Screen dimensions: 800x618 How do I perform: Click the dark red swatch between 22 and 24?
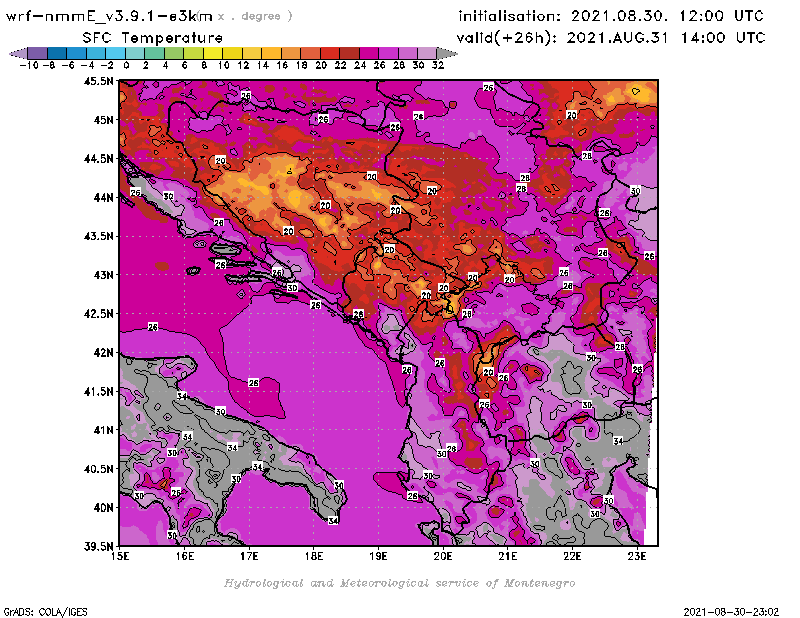tap(349, 53)
